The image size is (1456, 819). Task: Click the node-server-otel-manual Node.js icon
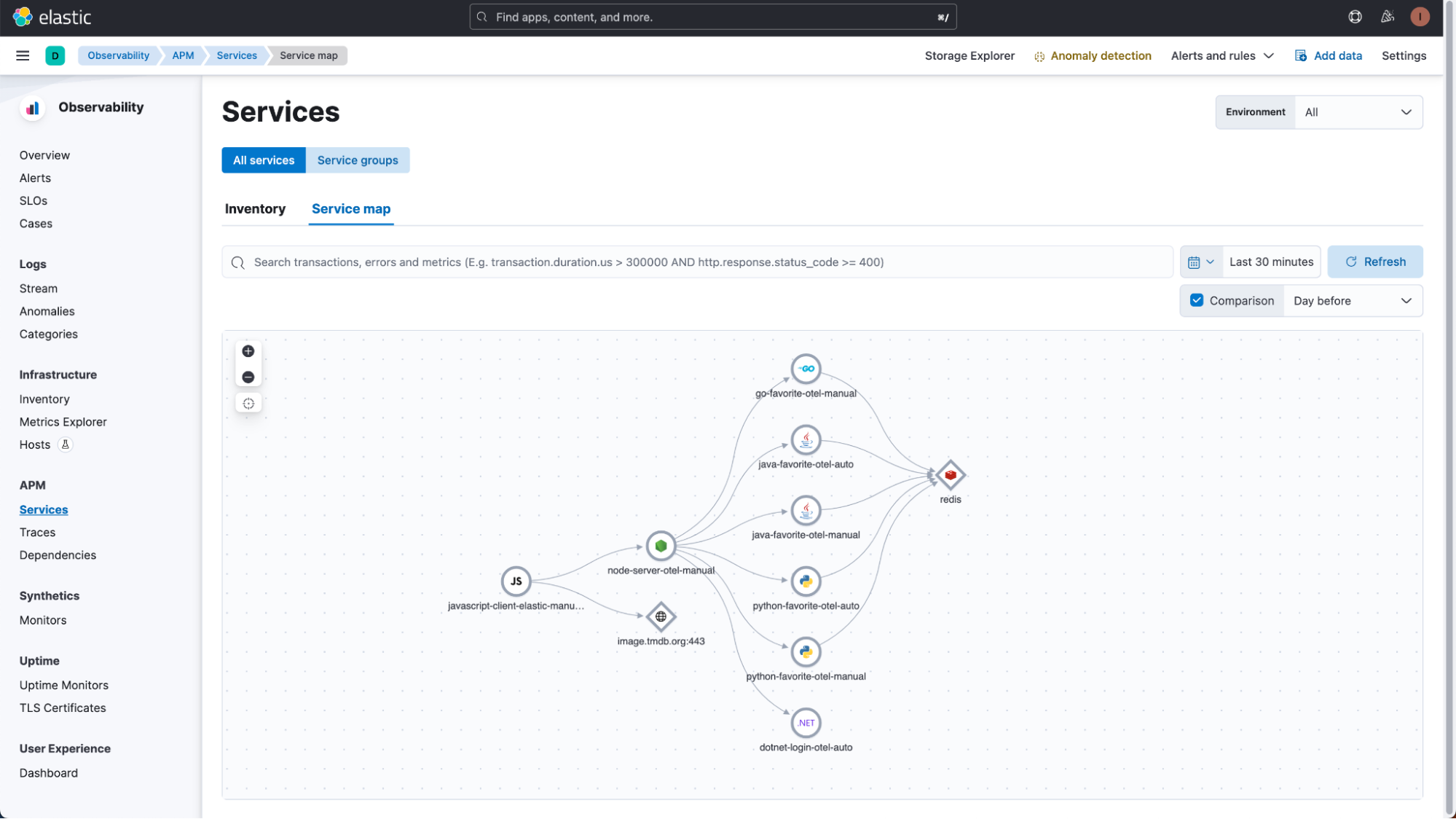[661, 546]
